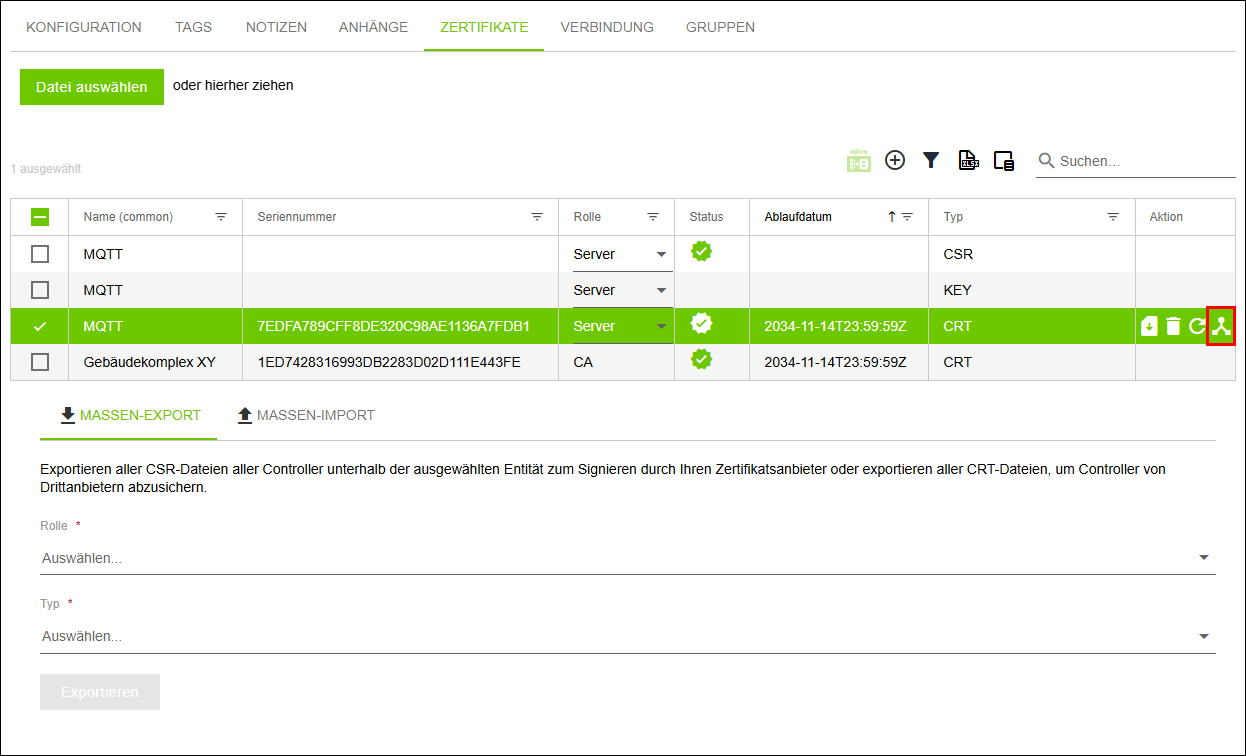1246x756 pixels.
Task: Download the selected MQTT CRT certificate
Action: pos(1149,326)
